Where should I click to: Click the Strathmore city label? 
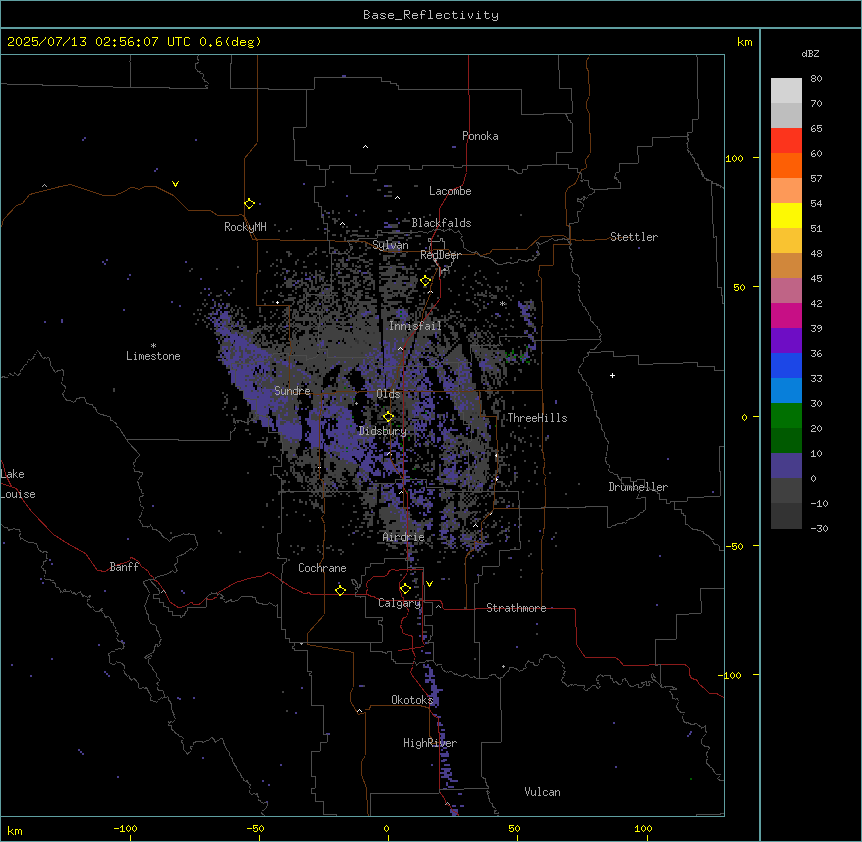tap(516, 608)
